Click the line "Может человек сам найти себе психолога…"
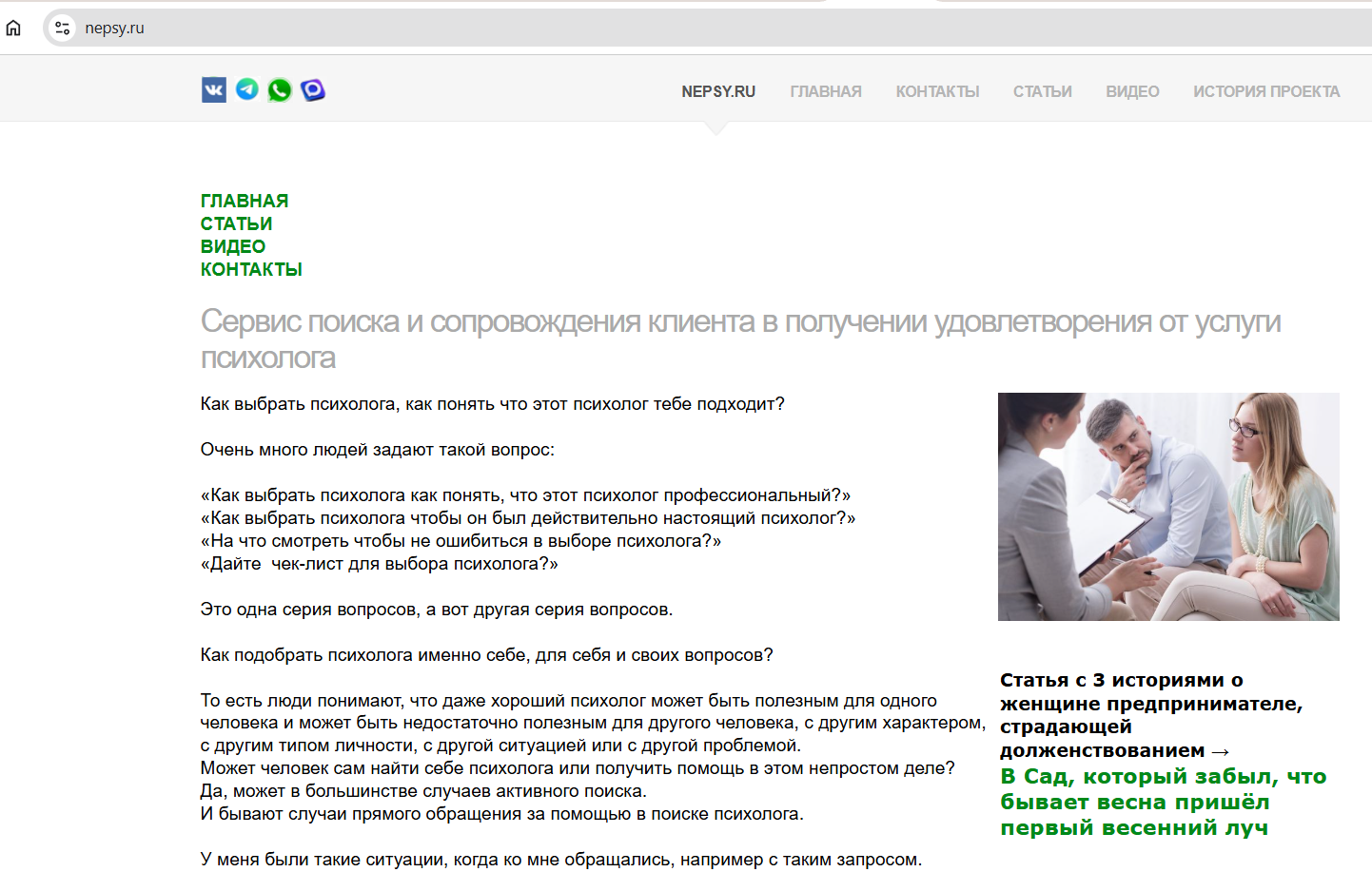1372x872 pixels. click(578, 768)
